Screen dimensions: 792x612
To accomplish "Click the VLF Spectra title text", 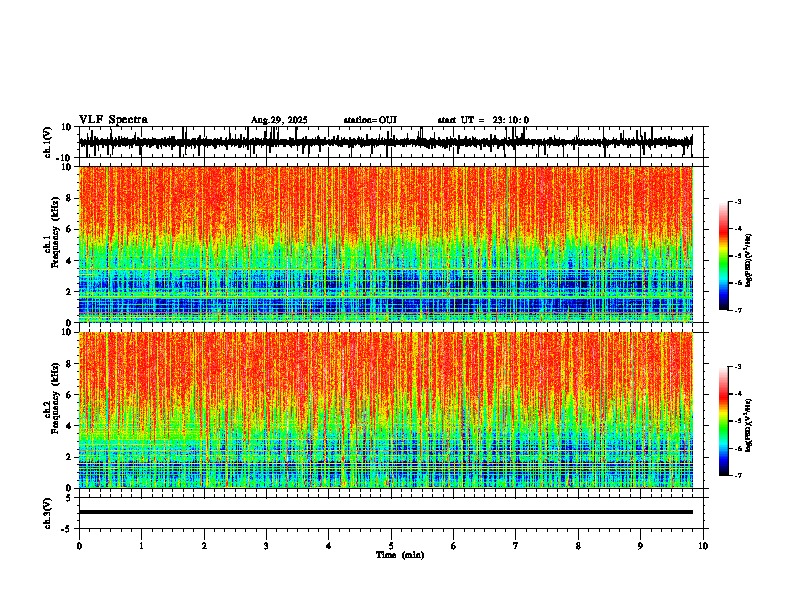I will pos(113,119).
